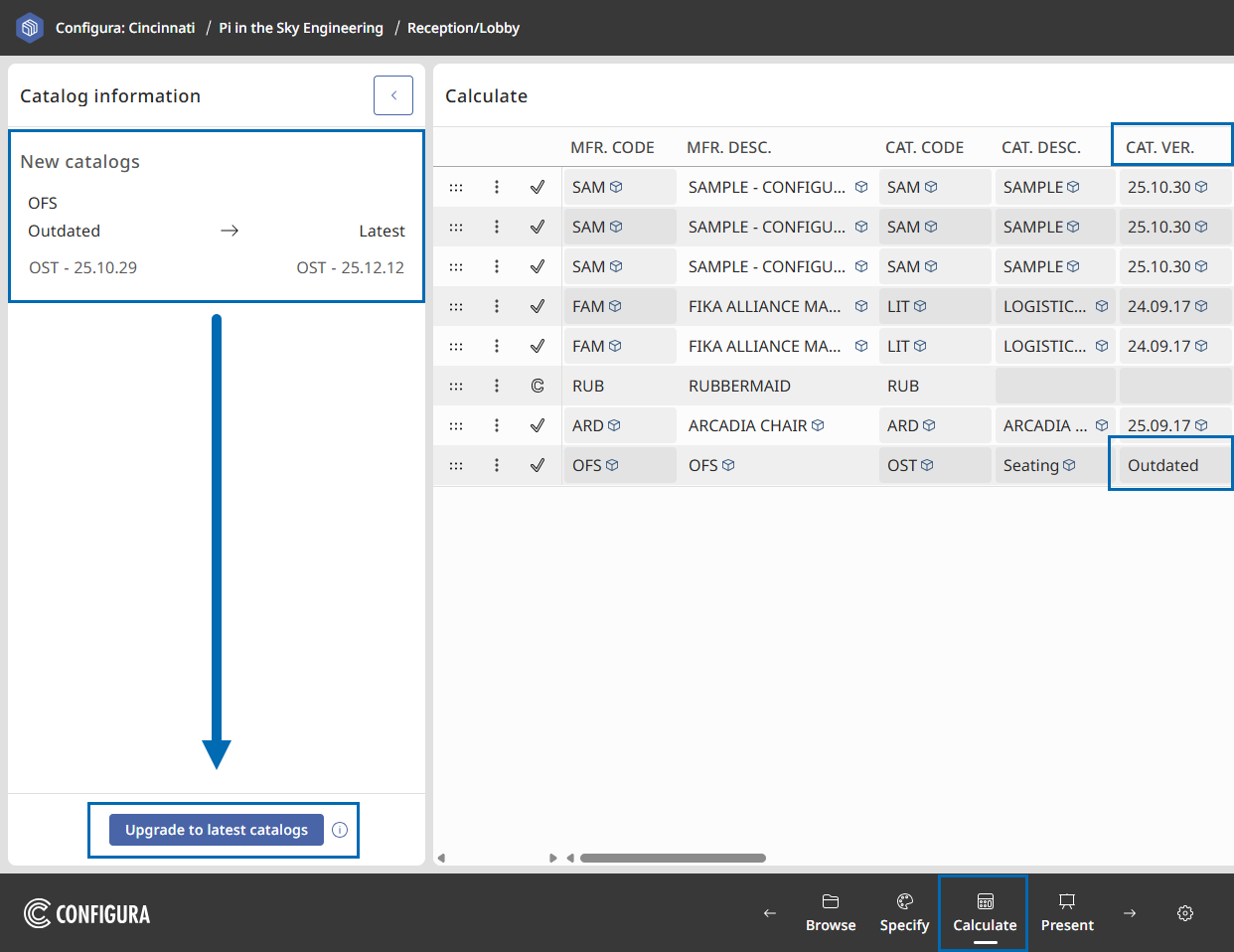Open the Present tab

click(1067, 913)
